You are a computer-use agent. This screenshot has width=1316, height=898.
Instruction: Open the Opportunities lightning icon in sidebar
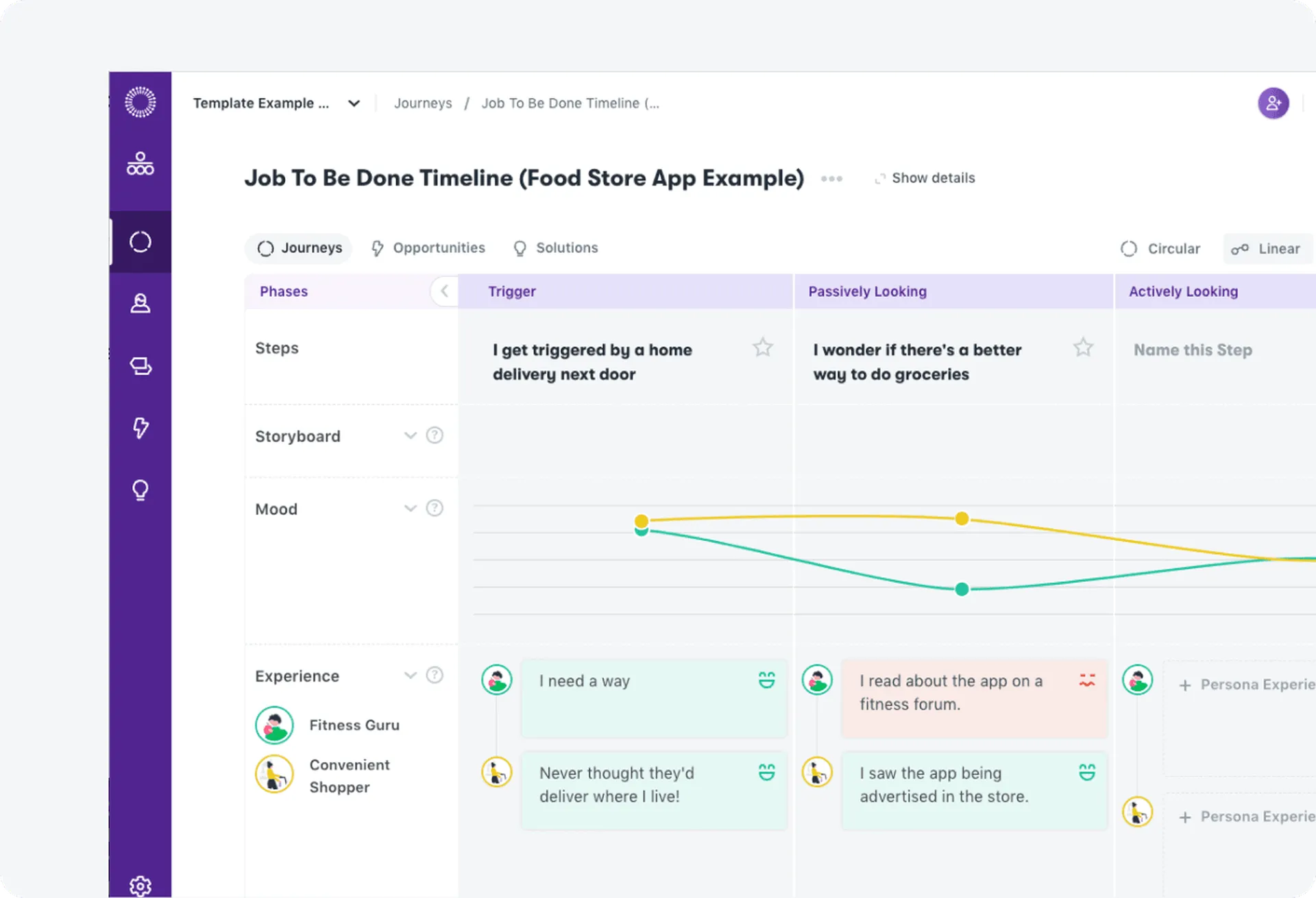coord(140,428)
